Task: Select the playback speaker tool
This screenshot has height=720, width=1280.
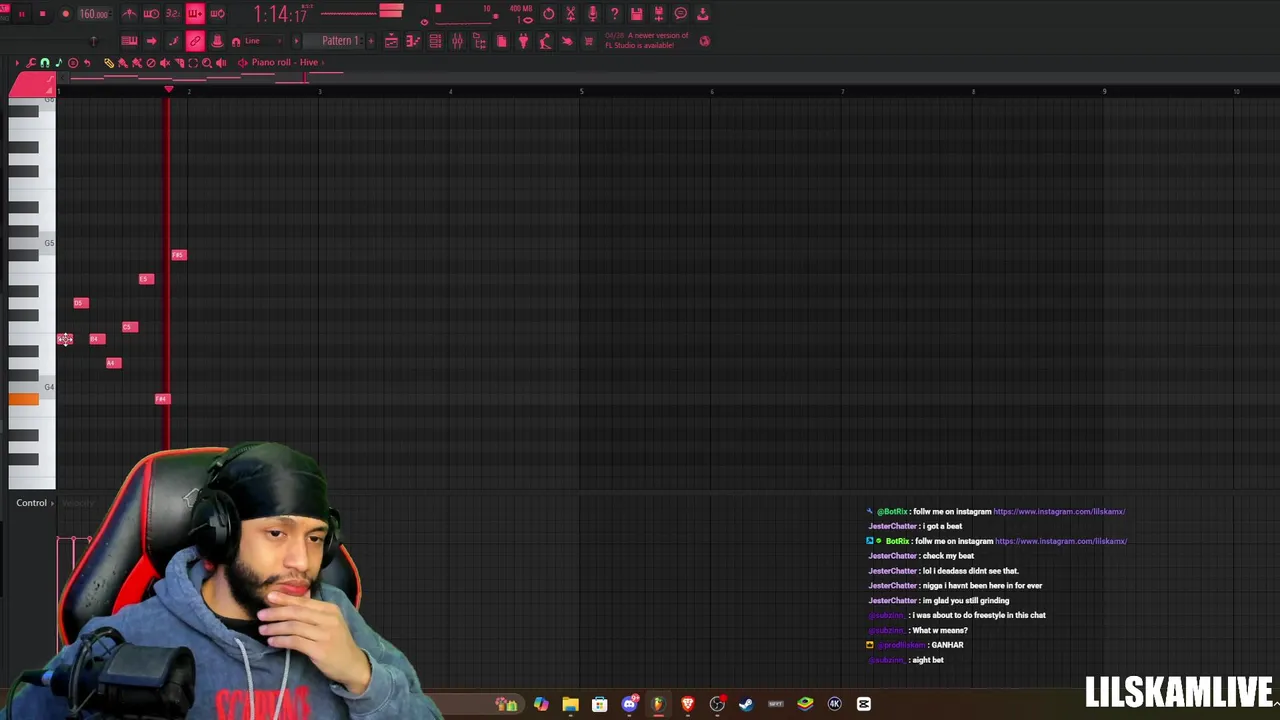Action: pyautogui.click(x=221, y=63)
